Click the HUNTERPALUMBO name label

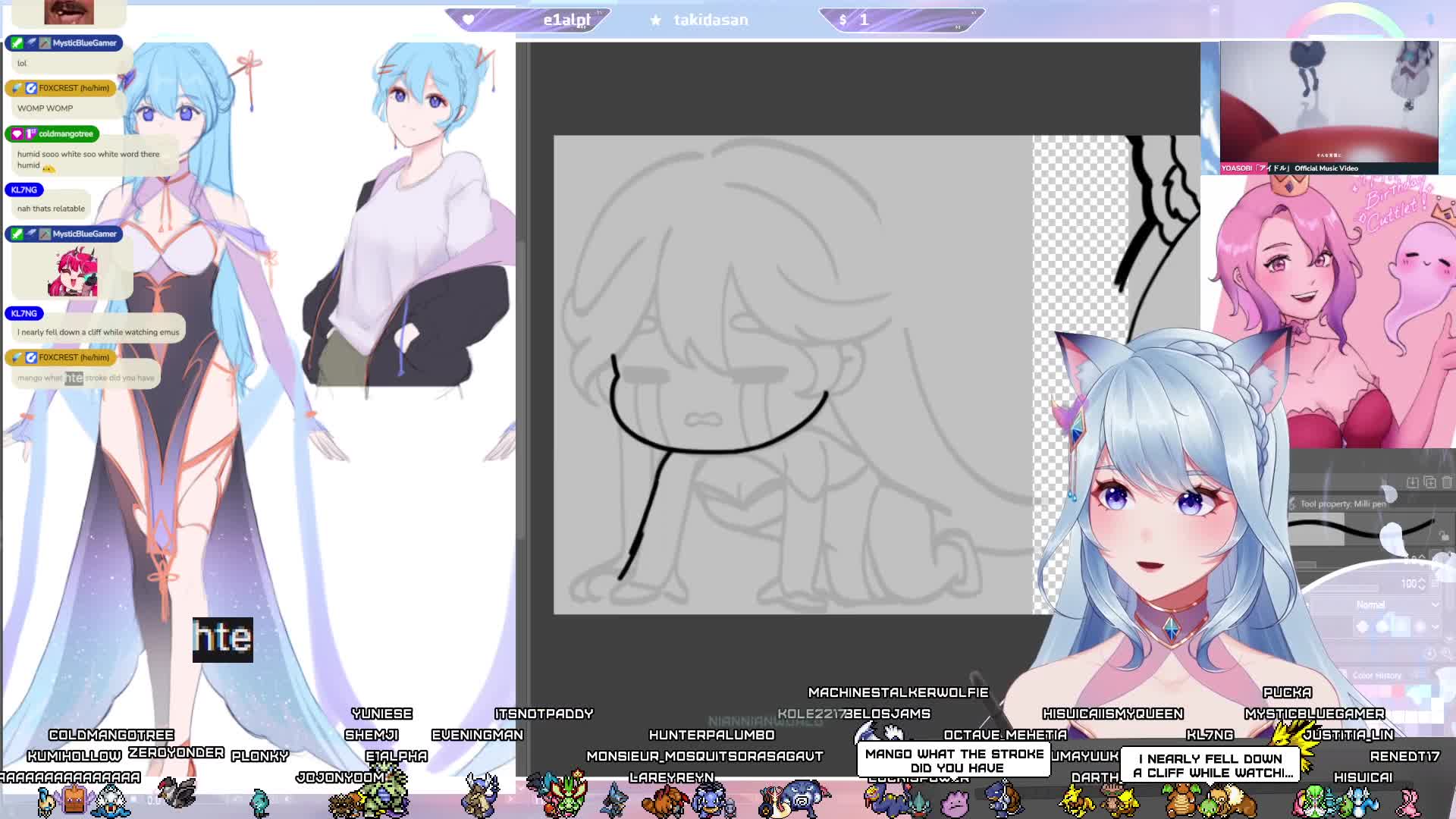click(711, 735)
